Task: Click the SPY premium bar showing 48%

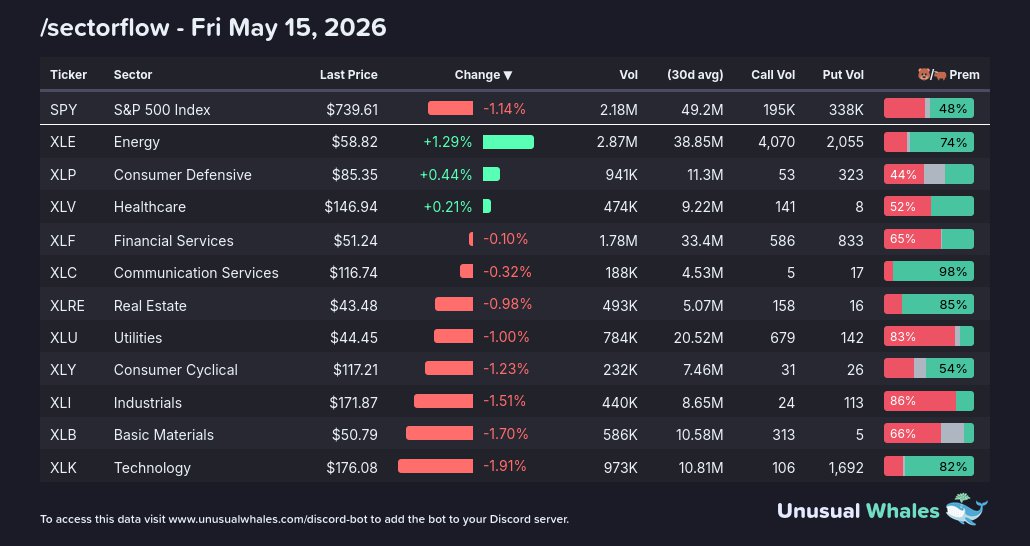Action: coord(929,108)
